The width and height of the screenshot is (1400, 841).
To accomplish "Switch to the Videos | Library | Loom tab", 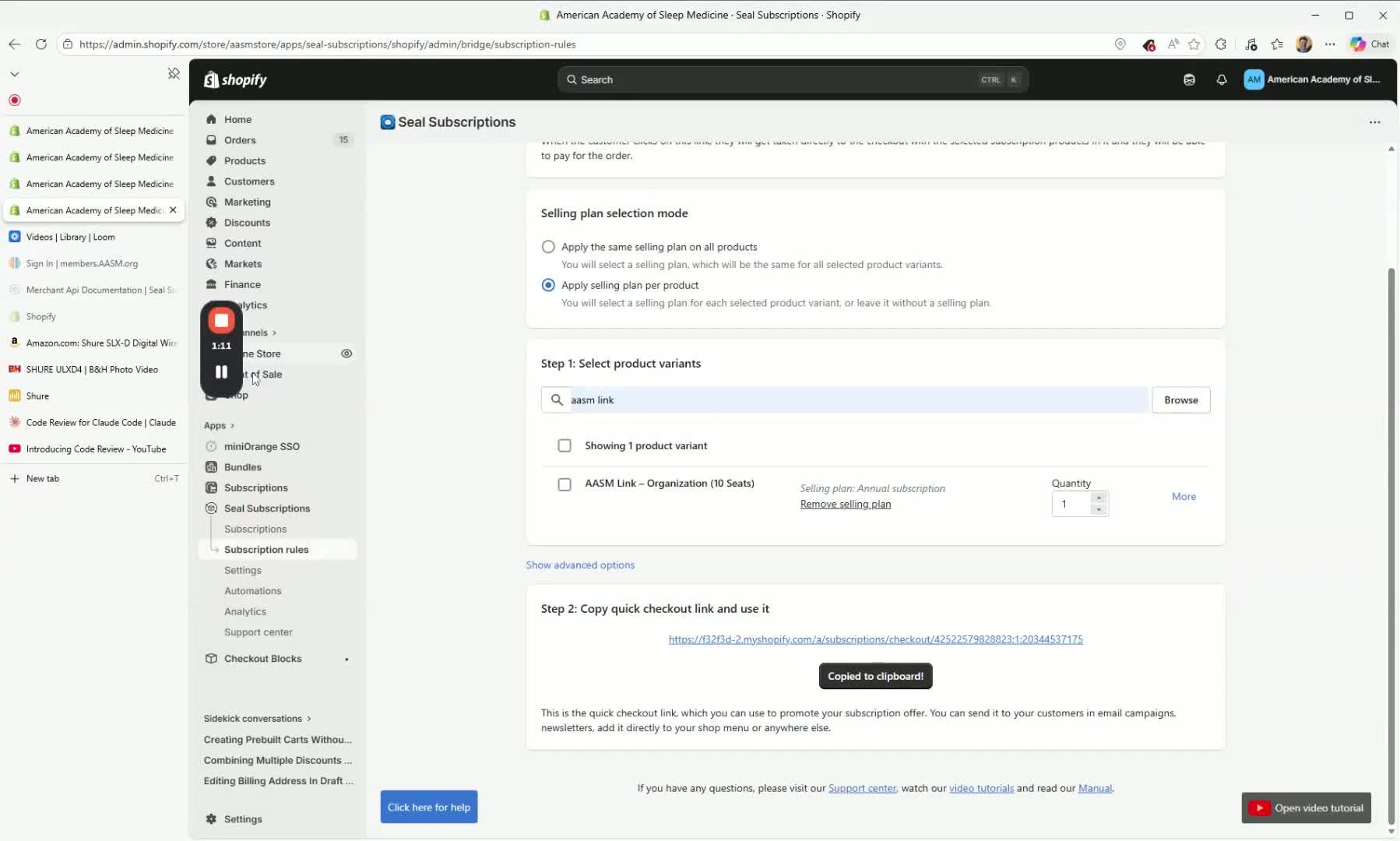I will 93,237.
